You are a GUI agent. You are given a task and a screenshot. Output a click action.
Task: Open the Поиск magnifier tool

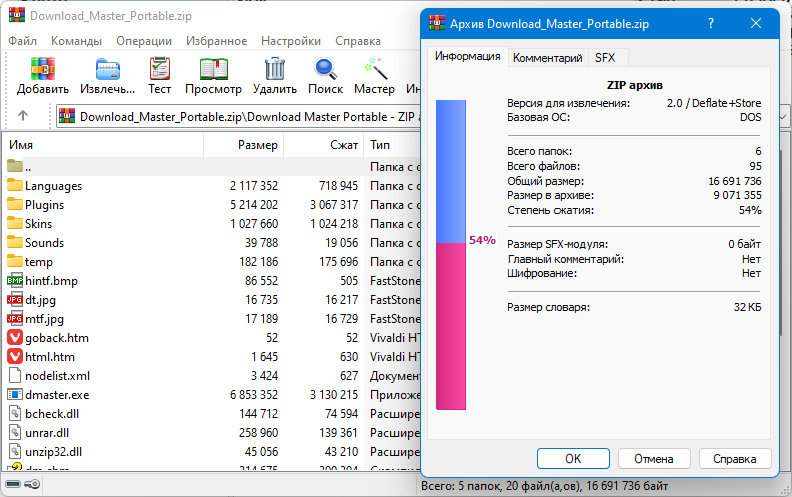(325, 69)
